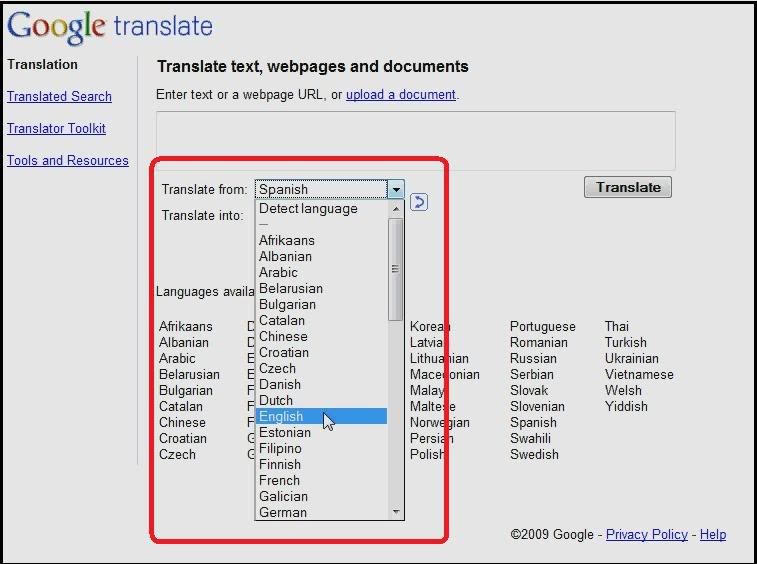Open the Translated Search link
The height and width of the screenshot is (564, 757).
coord(59,96)
